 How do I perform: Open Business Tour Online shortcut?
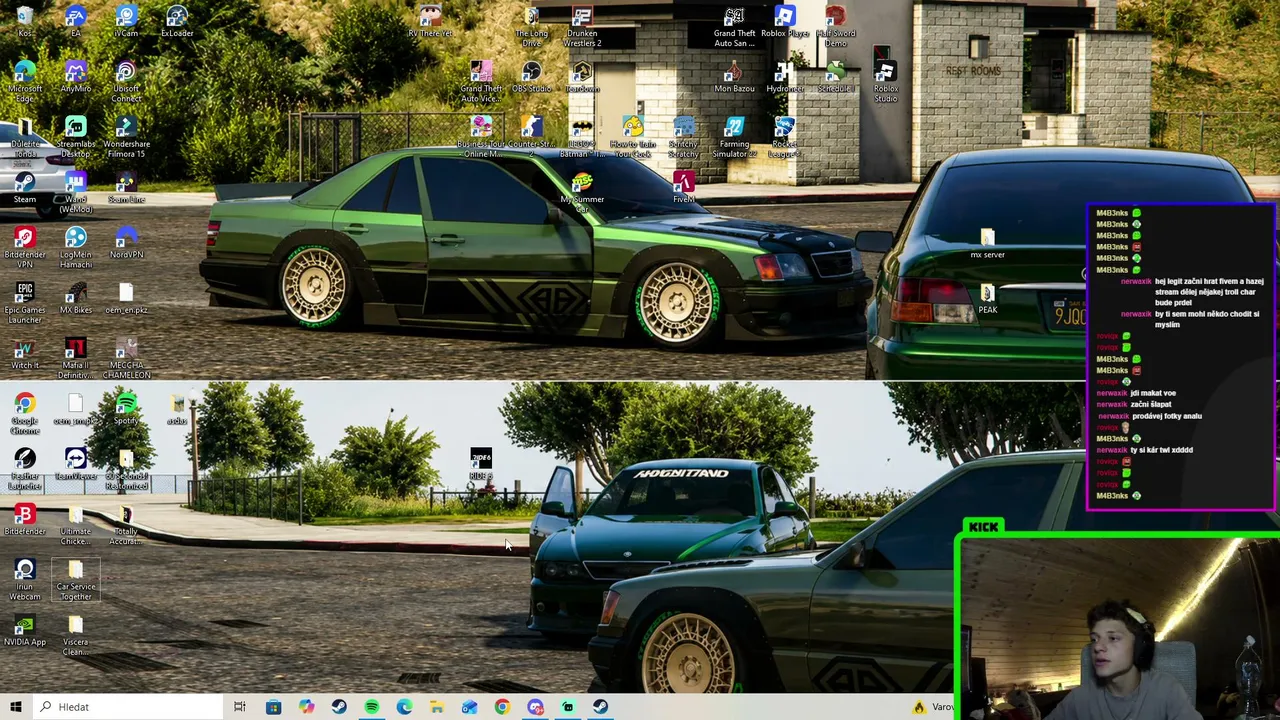481,137
